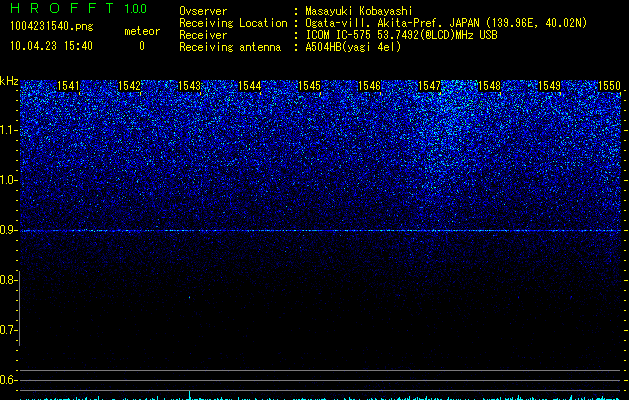Click the 1550 time marker
This screenshot has width=629, height=400.
pos(609,86)
